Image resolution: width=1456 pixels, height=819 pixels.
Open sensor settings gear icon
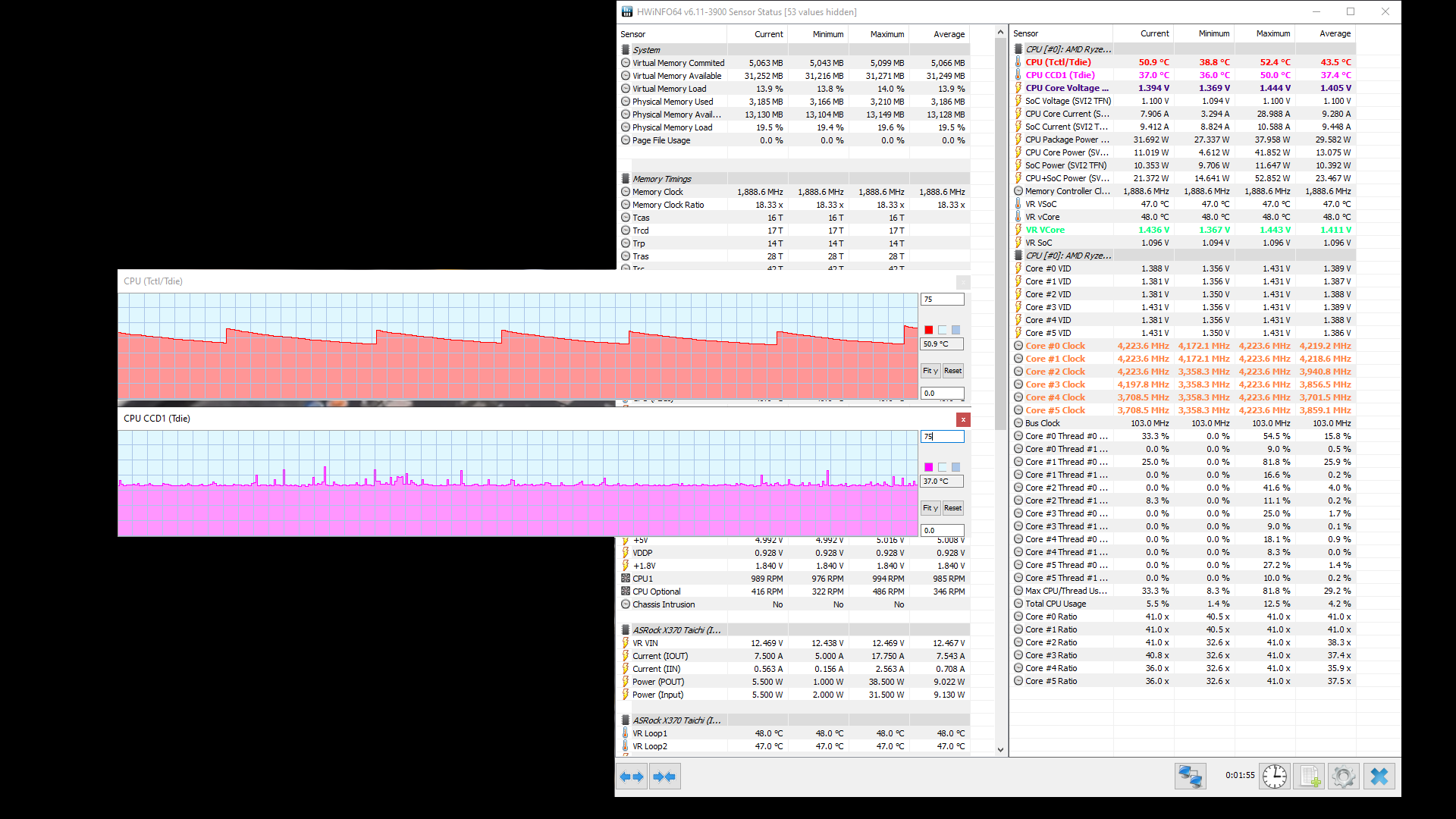(1343, 777)
